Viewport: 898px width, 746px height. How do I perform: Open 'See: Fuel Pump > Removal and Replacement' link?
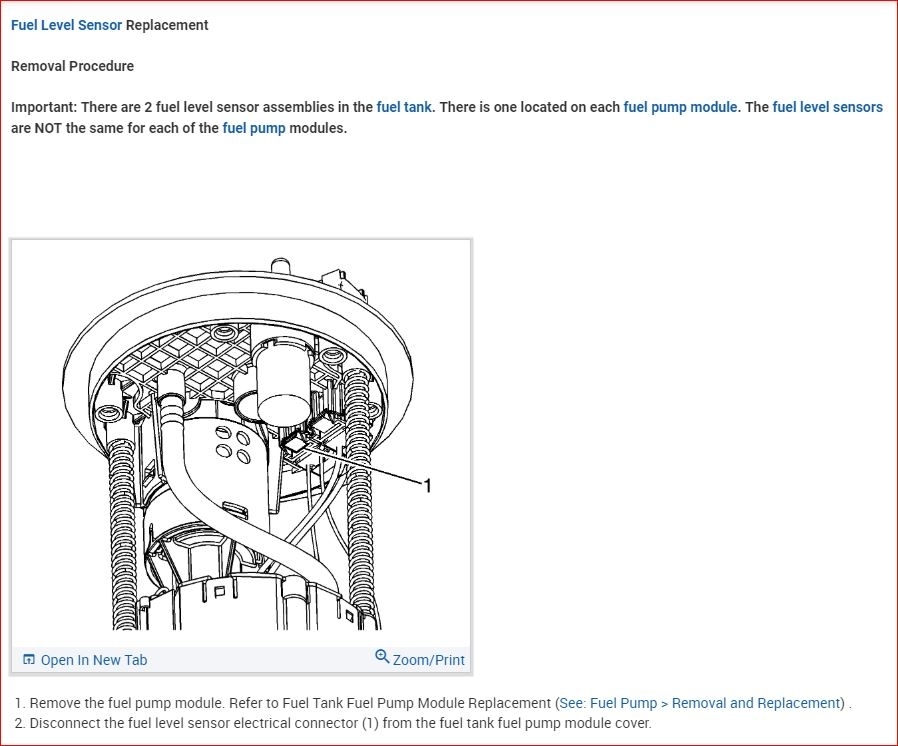[x=699, y=703]
